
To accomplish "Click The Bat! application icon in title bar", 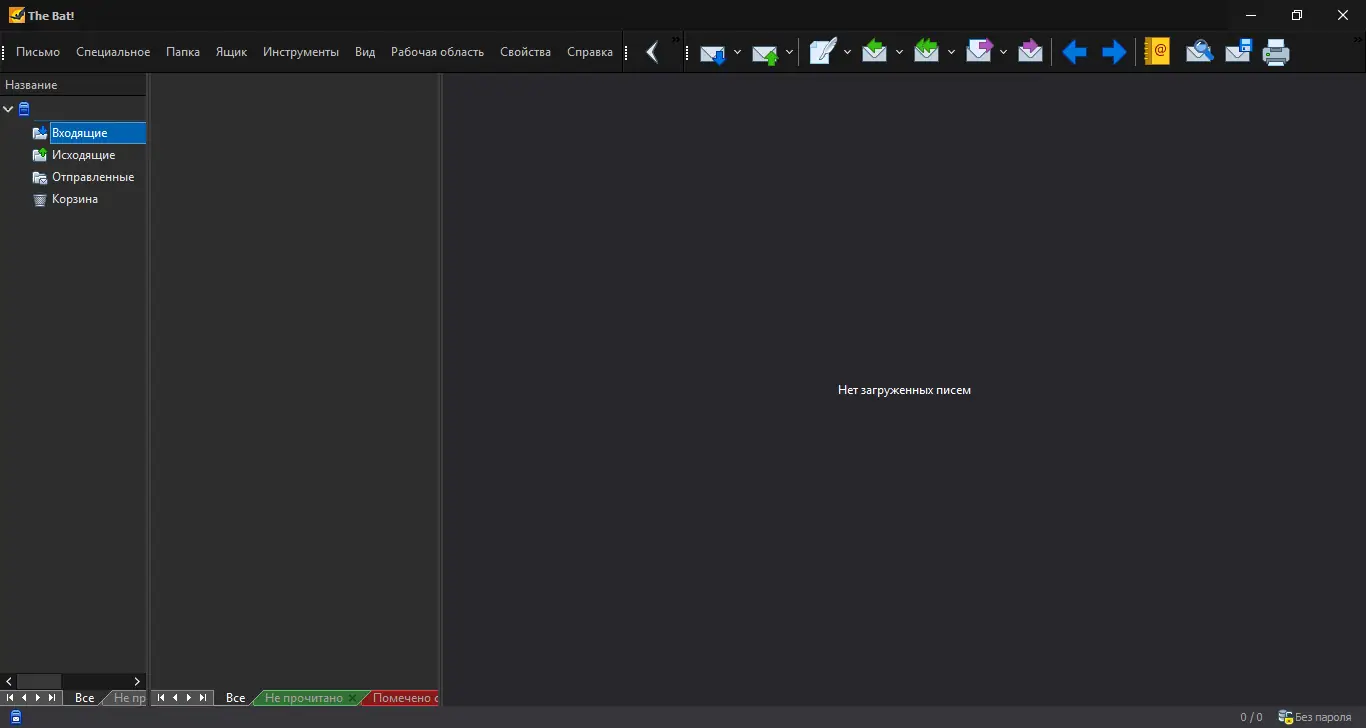I will coord(17,15).
